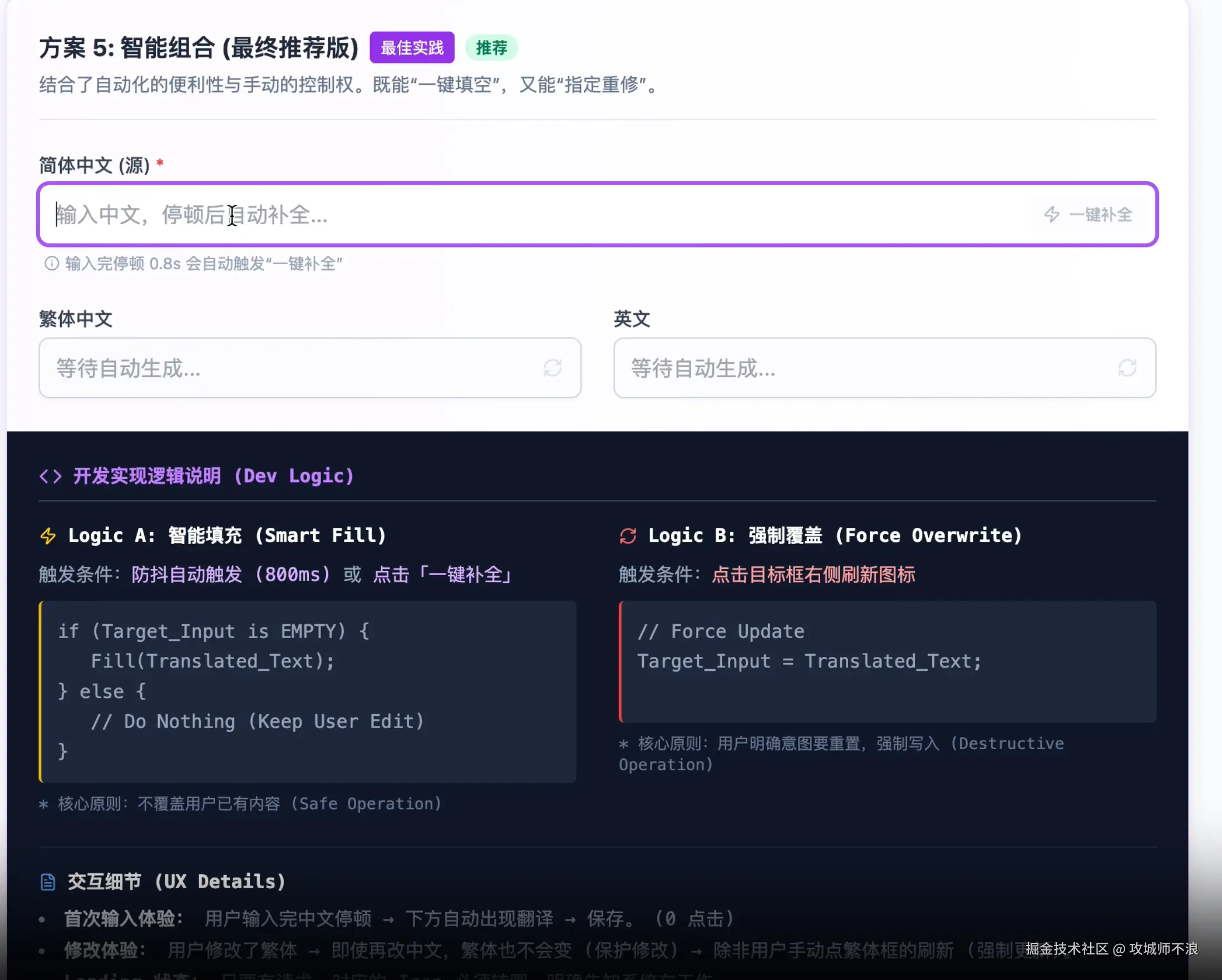Click the 开发实现逻辑说明 (Dev Logic) heading

coord(214,477)
